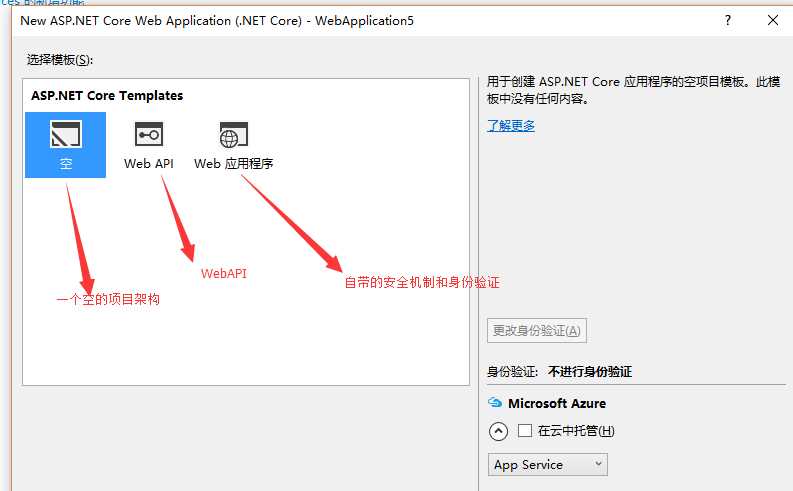Viewport: 793px width, 491px height.
Task: Click the dialog title WebApplication5
Action: pos(364,21)
